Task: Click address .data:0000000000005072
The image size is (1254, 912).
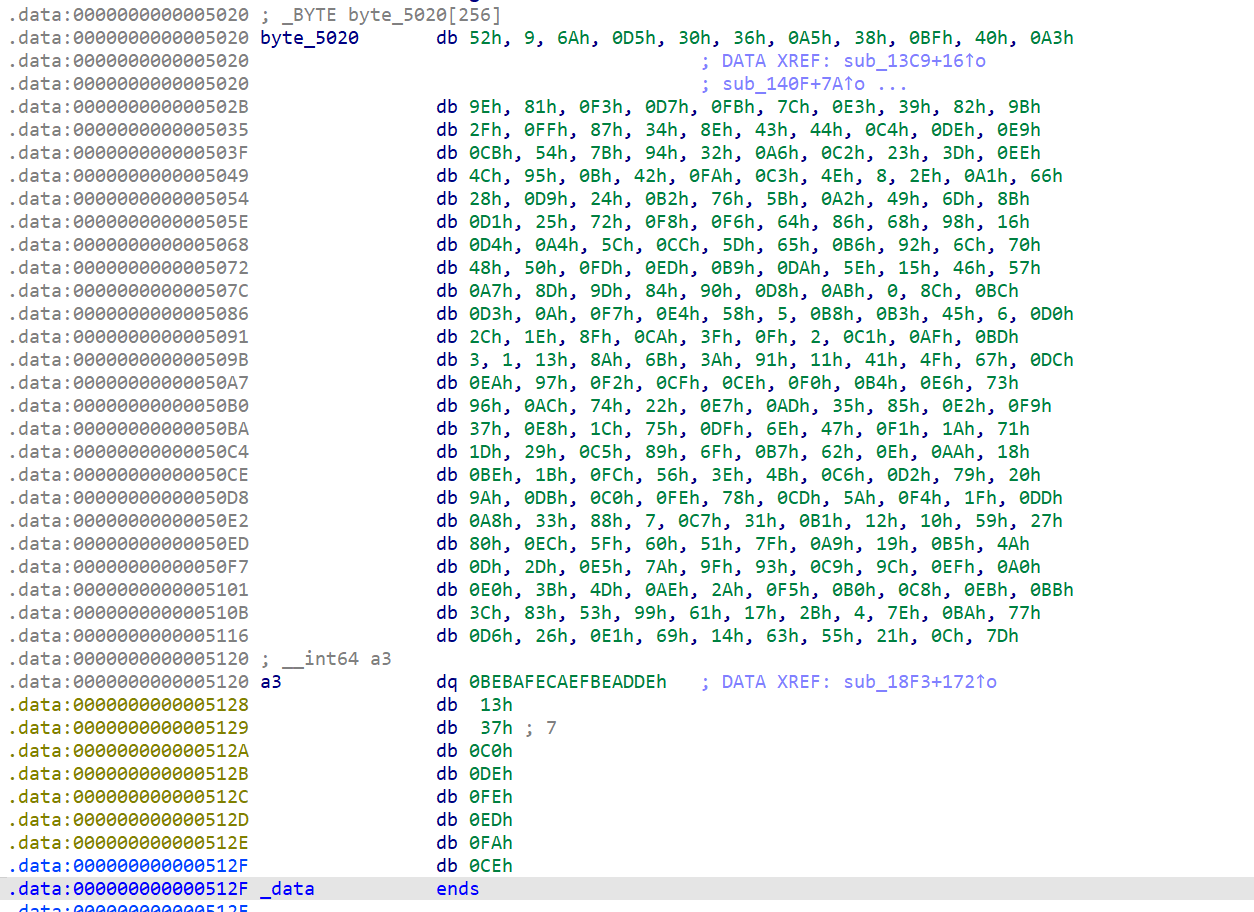Action: pos(129,268)
